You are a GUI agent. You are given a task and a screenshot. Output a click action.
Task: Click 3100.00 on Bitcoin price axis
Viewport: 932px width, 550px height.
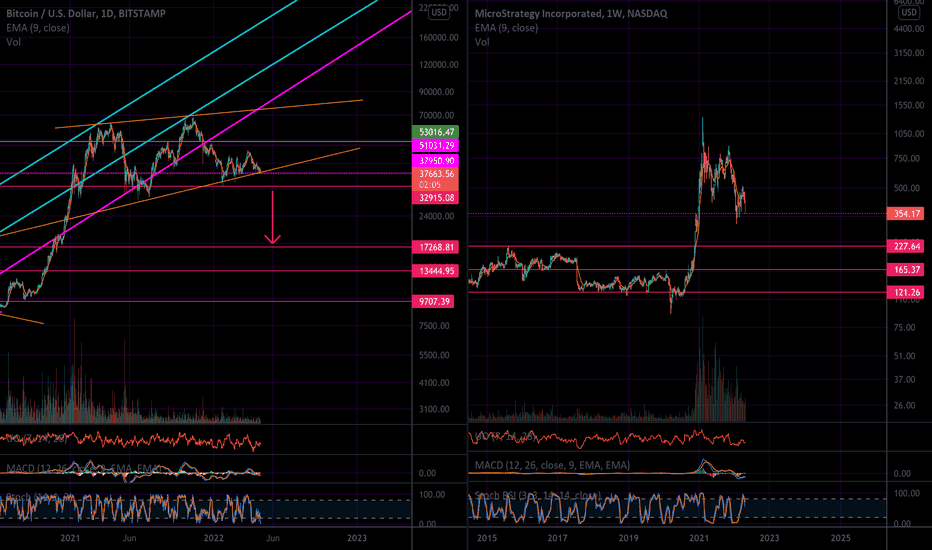tap(434, 409)
